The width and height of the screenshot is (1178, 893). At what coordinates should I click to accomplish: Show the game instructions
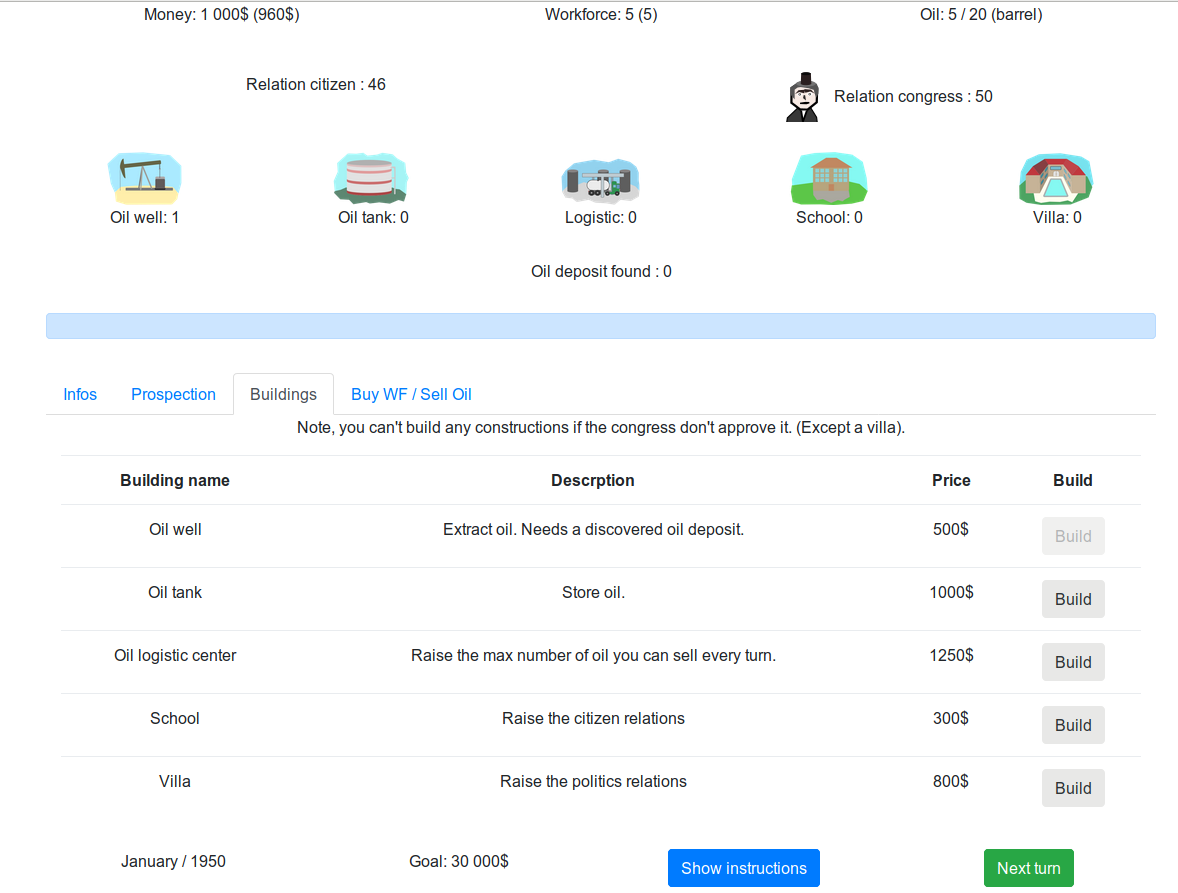coord(744,868)
